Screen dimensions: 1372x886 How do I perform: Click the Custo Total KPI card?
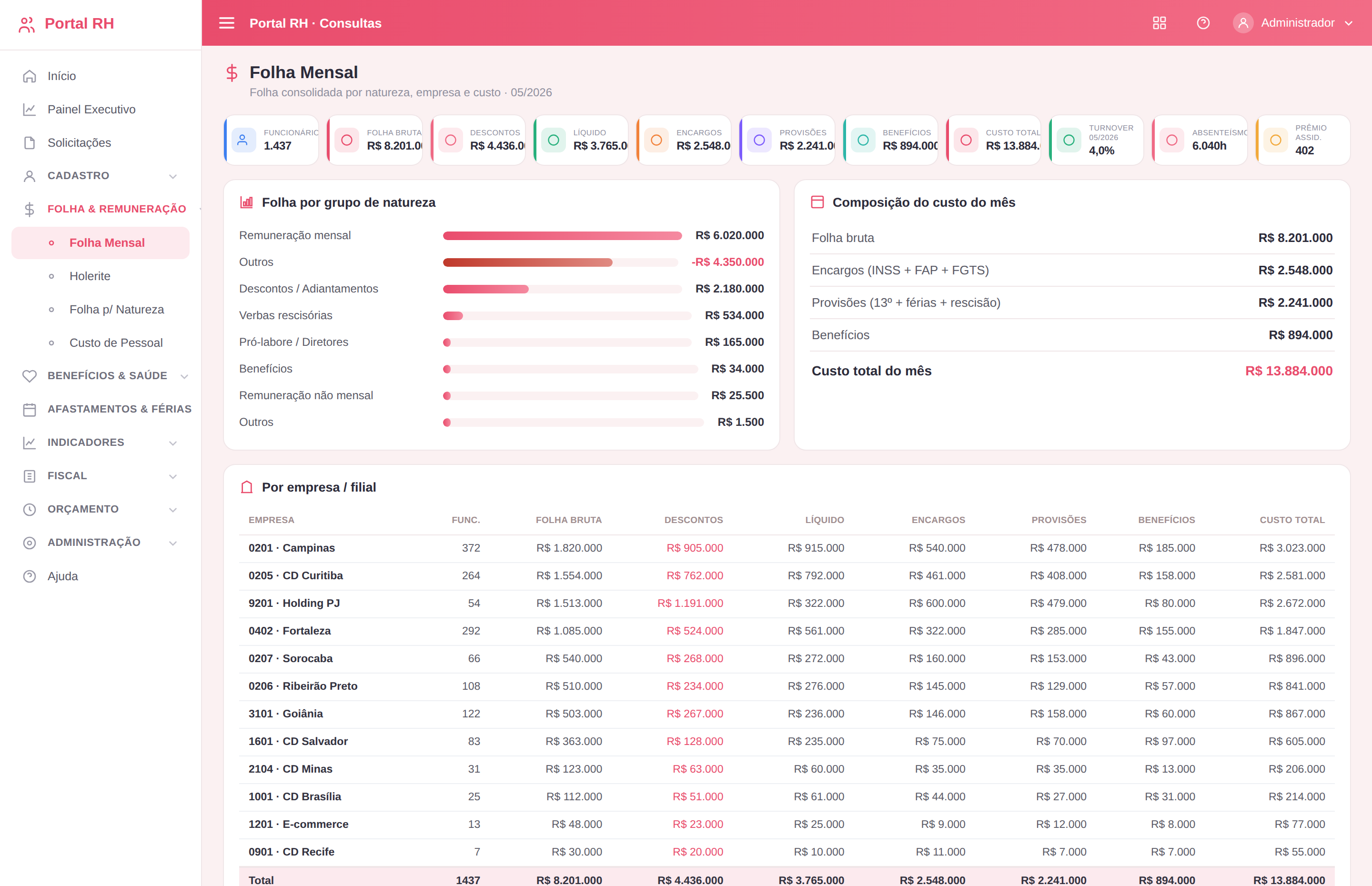[993, 141]
